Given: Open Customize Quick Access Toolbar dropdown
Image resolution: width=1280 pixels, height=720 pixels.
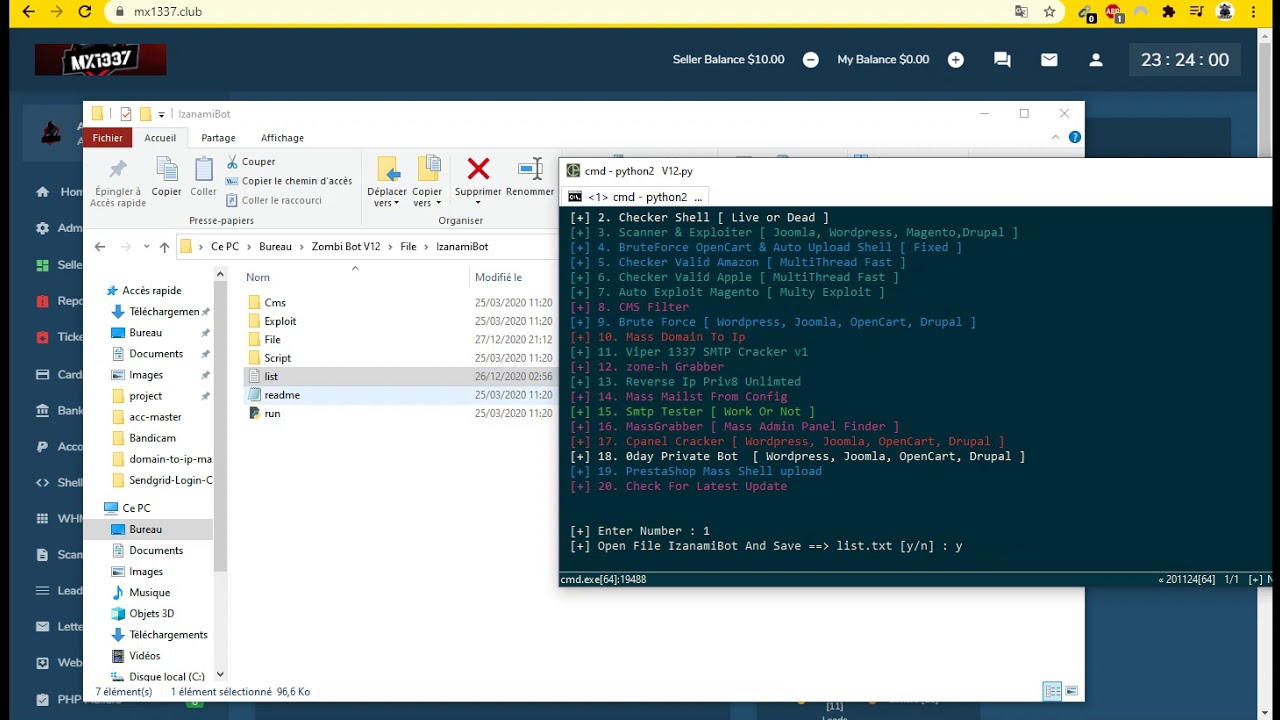Looking at the screenshot, I should tap(161, 115).
